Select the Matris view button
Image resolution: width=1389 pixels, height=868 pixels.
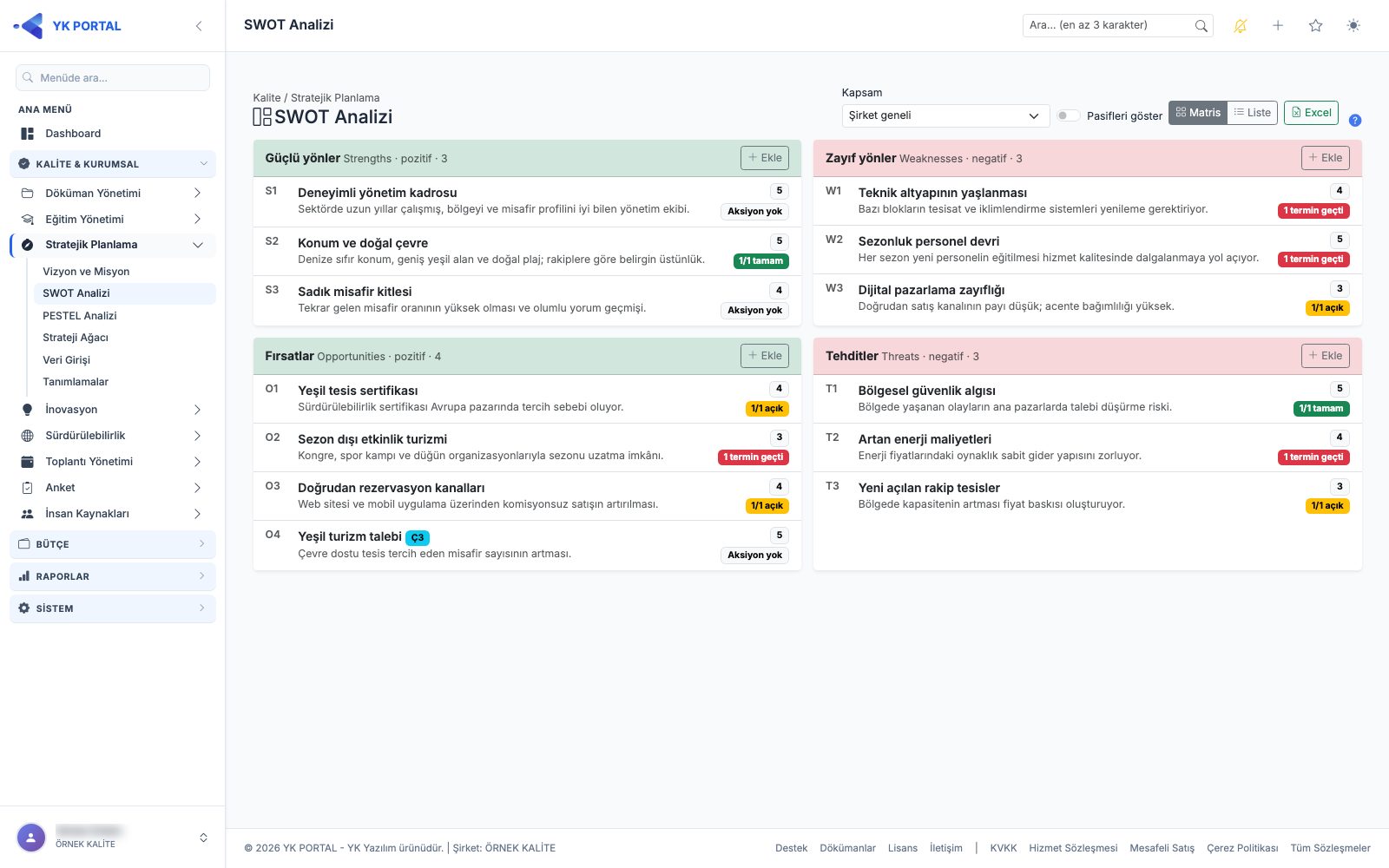[1198, 113]
